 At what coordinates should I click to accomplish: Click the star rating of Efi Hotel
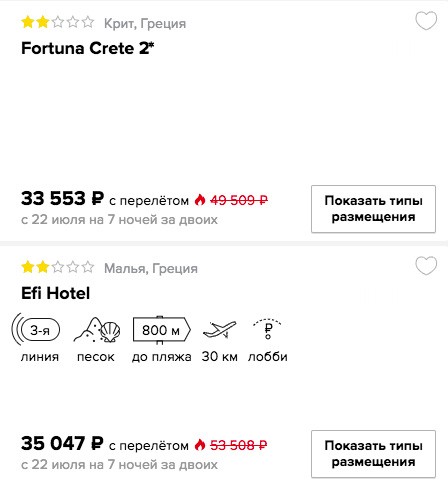point(58,267)
